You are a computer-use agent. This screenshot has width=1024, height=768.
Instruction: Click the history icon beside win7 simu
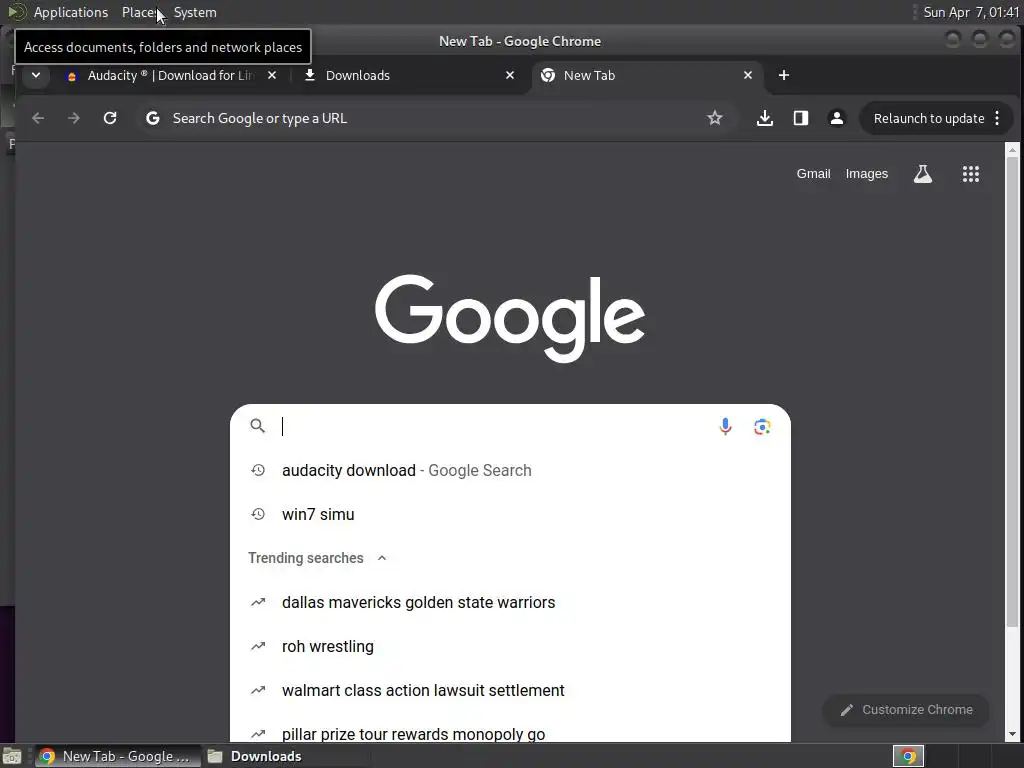click(x=258, y=514)
